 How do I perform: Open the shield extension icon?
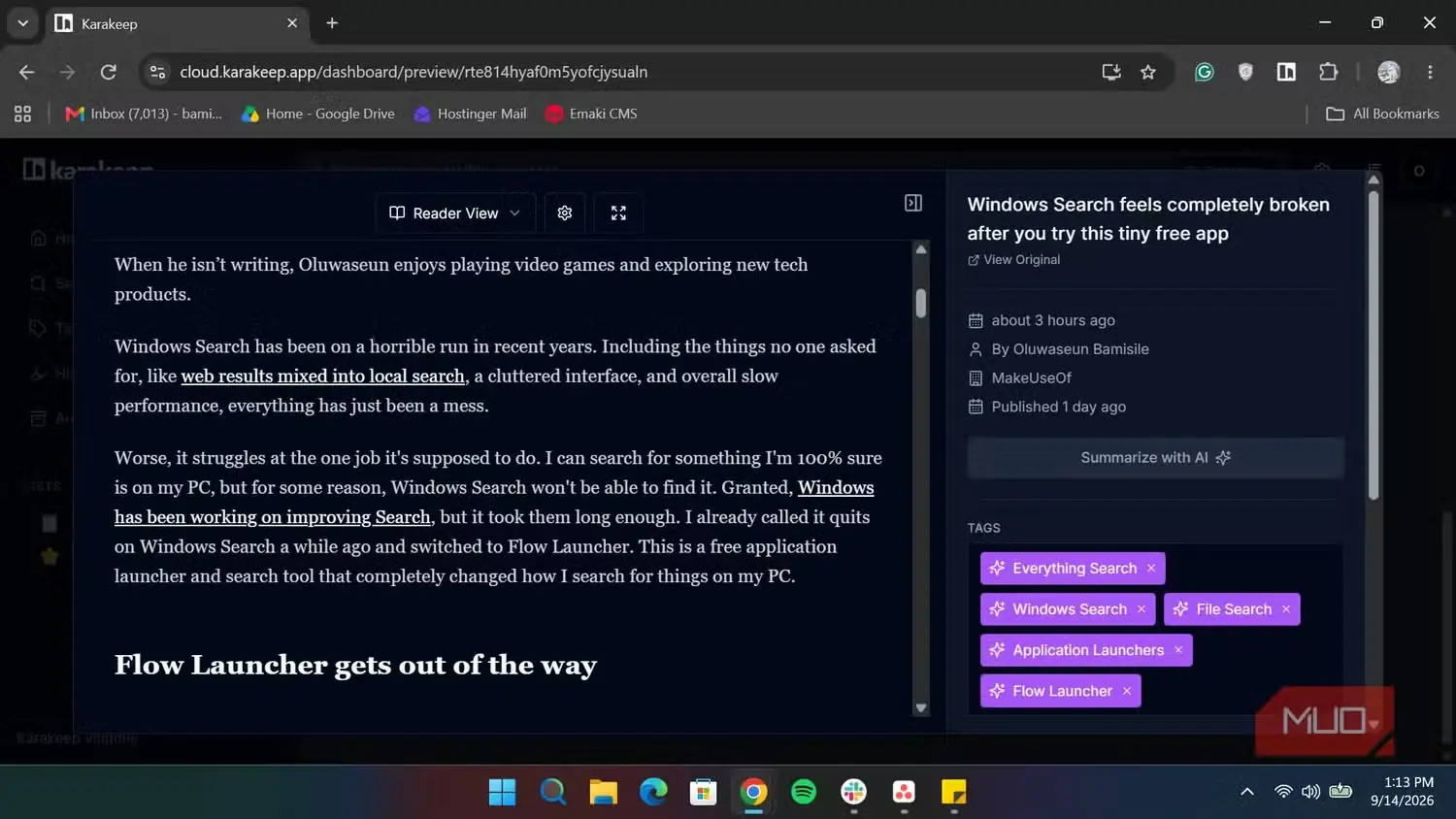pos(1245,72)
